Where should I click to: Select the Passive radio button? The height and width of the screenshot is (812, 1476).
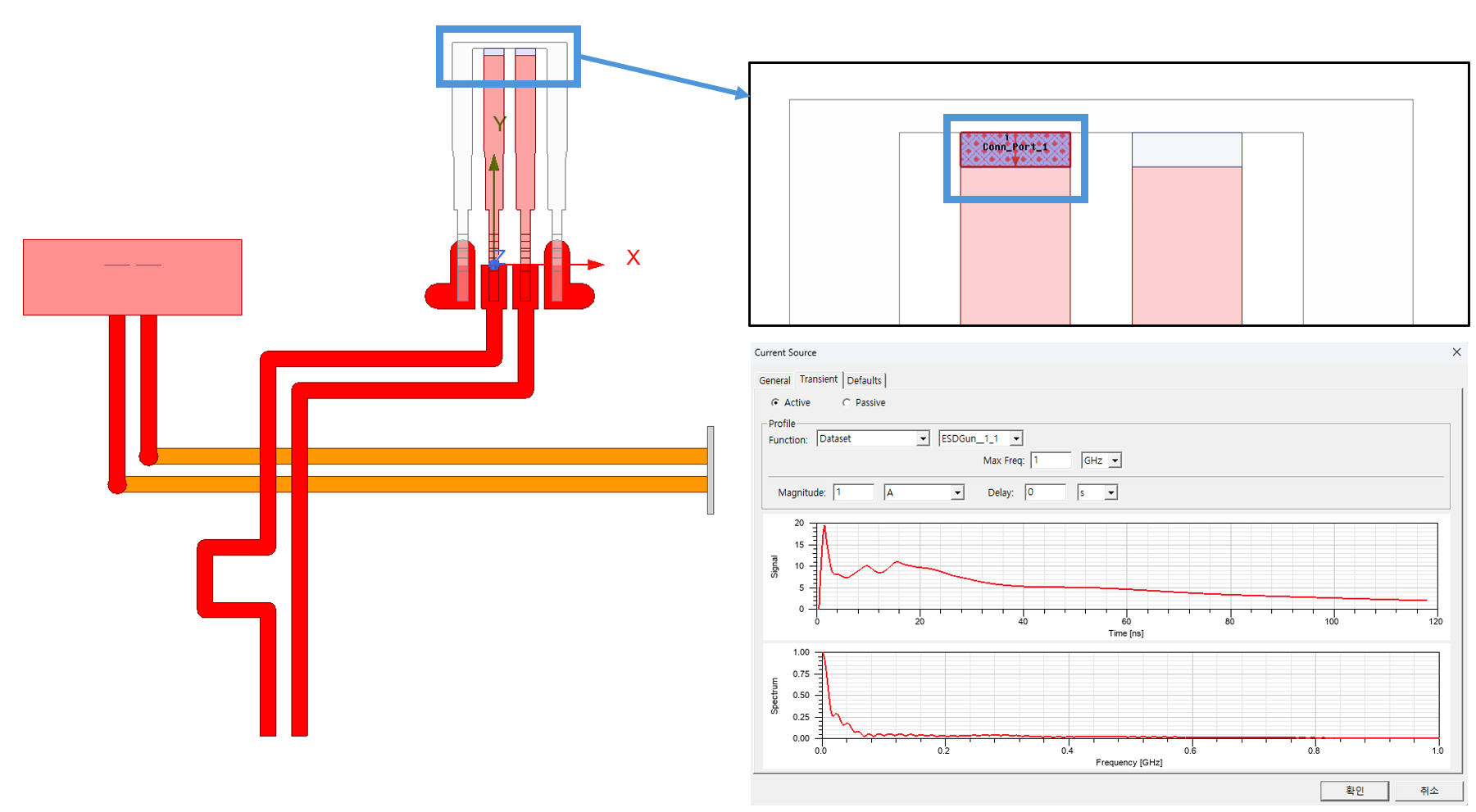[x=847, y=403]
